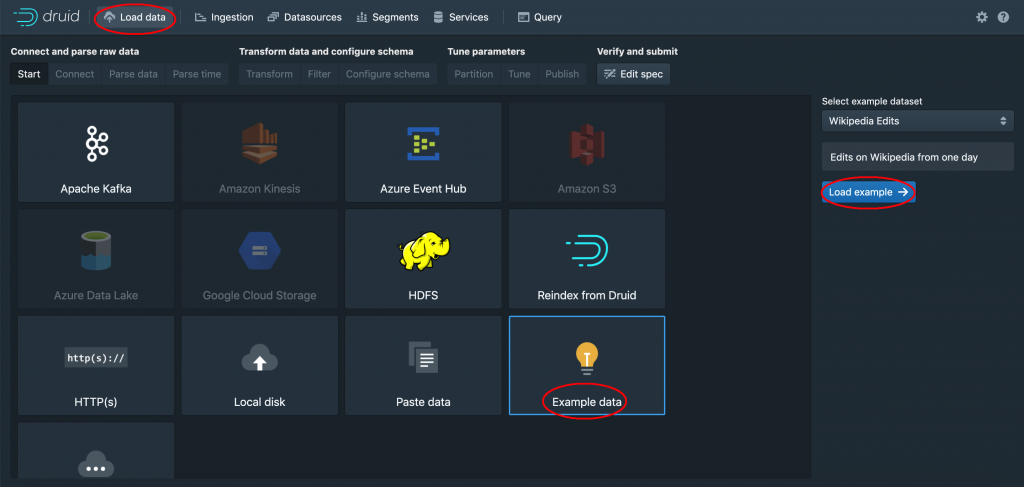This screenshot has height=487, width=1024.
Task: Switch to the Segments view
Action: coord(387,17)
